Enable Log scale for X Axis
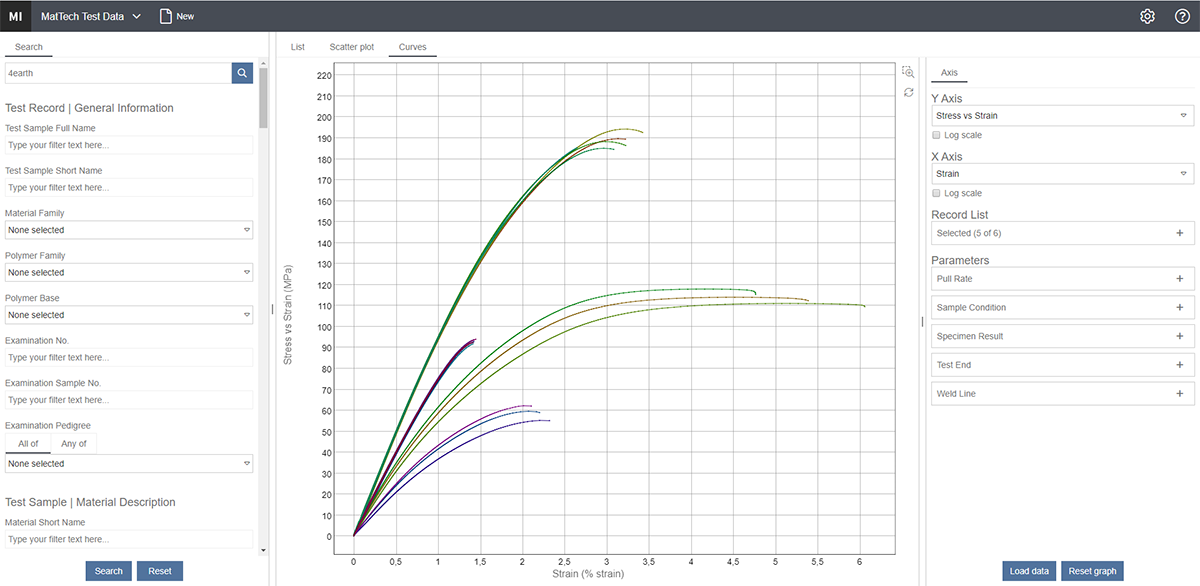This screenshot has width=1200, height=586. [936, 193]
